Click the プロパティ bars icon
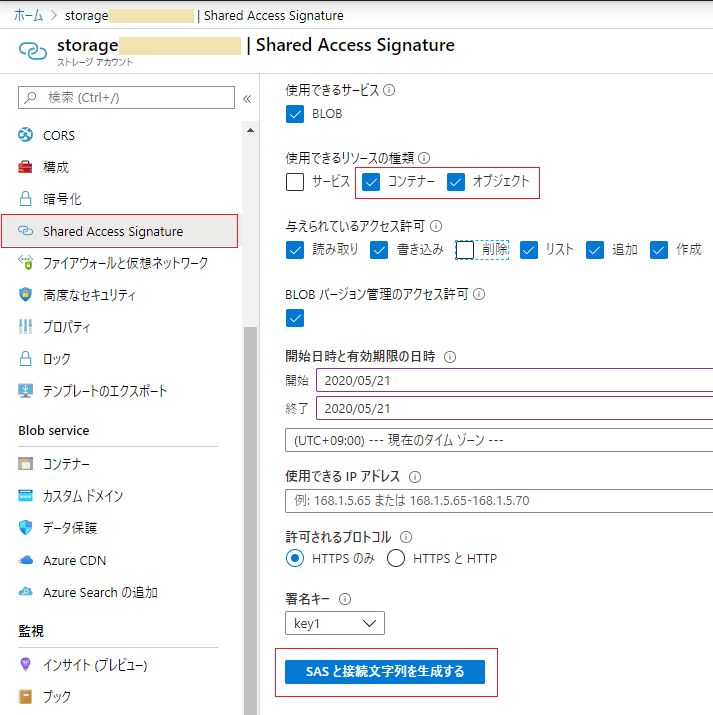Image resolution: width=713 pixels, height=715 pixels. pyautogui.click(x=26, y=326)
